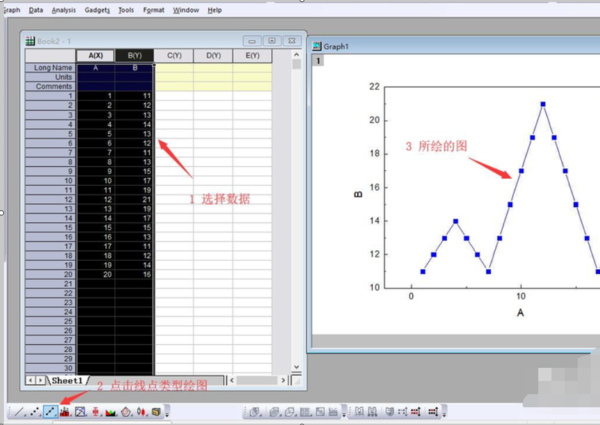600x425 pixels.
Task: Restore Book2 window using its middle title button
Action: [272, 41]
